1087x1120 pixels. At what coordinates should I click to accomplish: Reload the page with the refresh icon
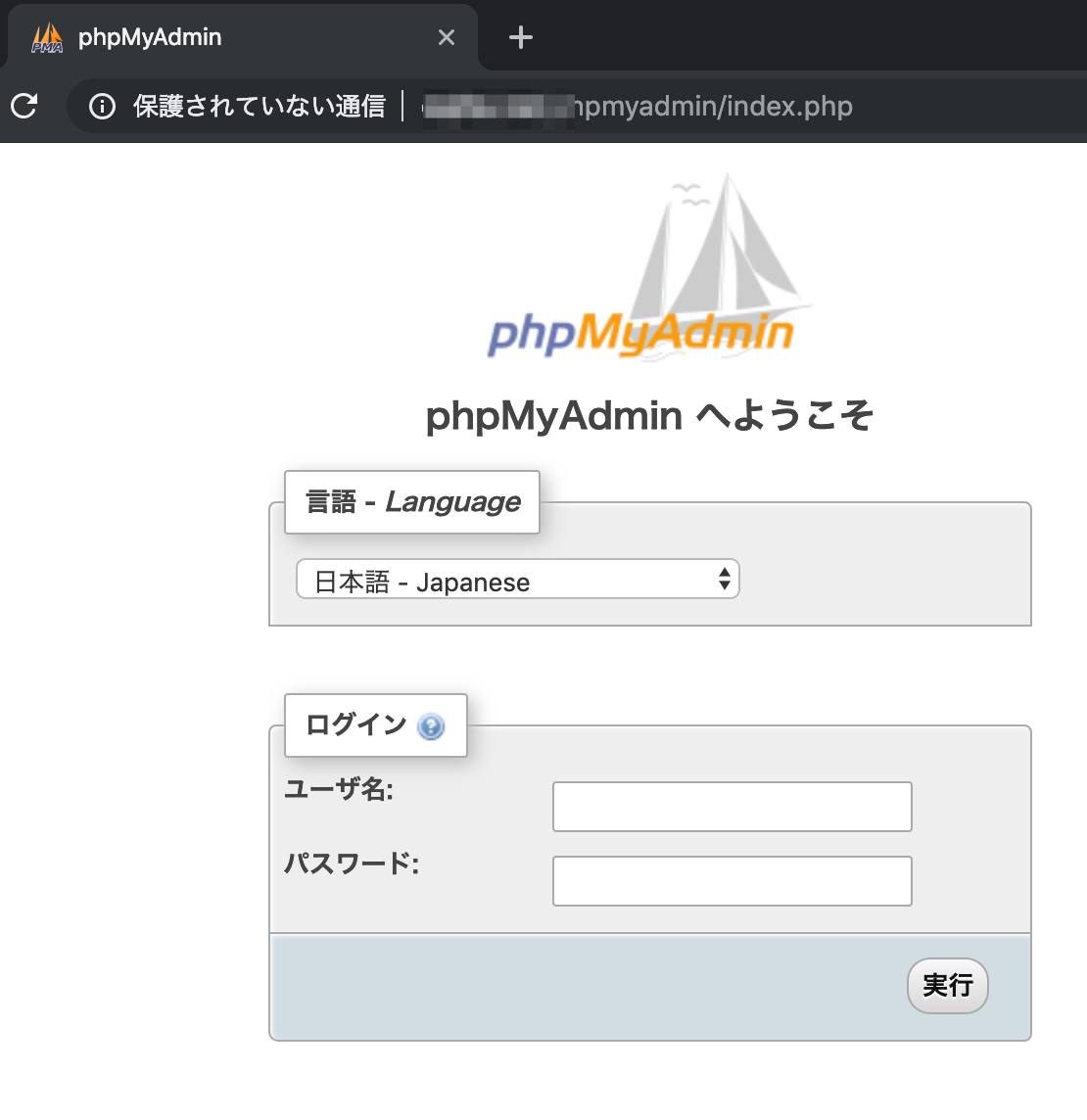pyautogui.click(x=24, y=106)
